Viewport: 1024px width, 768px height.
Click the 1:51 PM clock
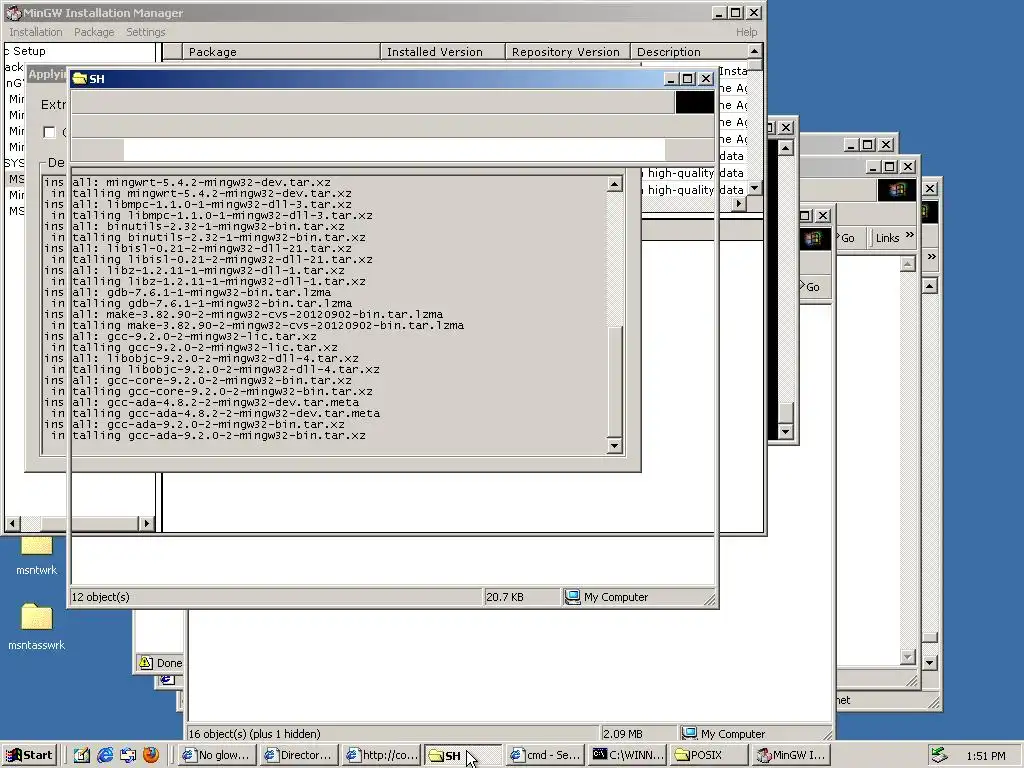click(986, 756)
